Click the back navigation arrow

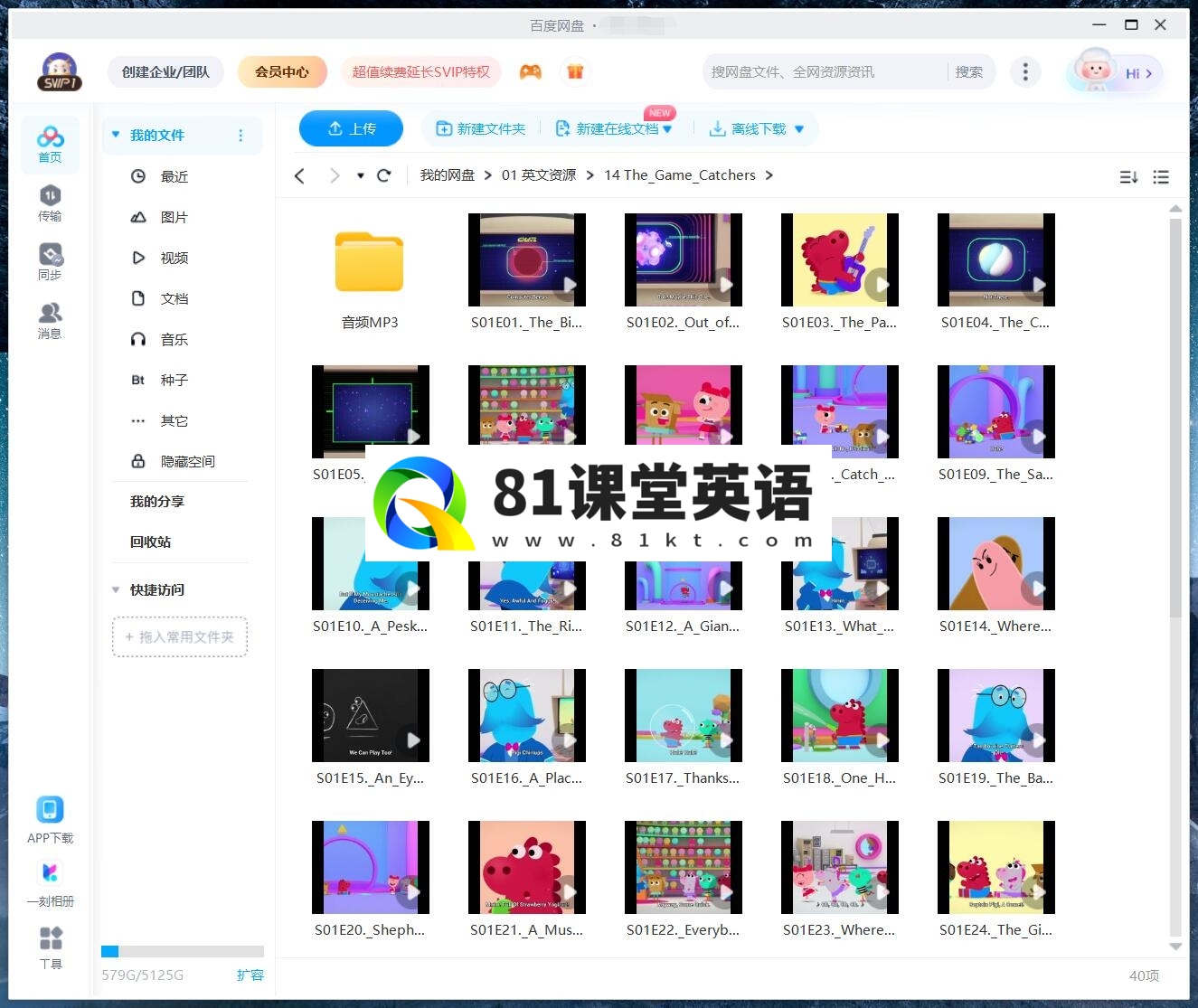pyautogui.click(x=299, y=175)
